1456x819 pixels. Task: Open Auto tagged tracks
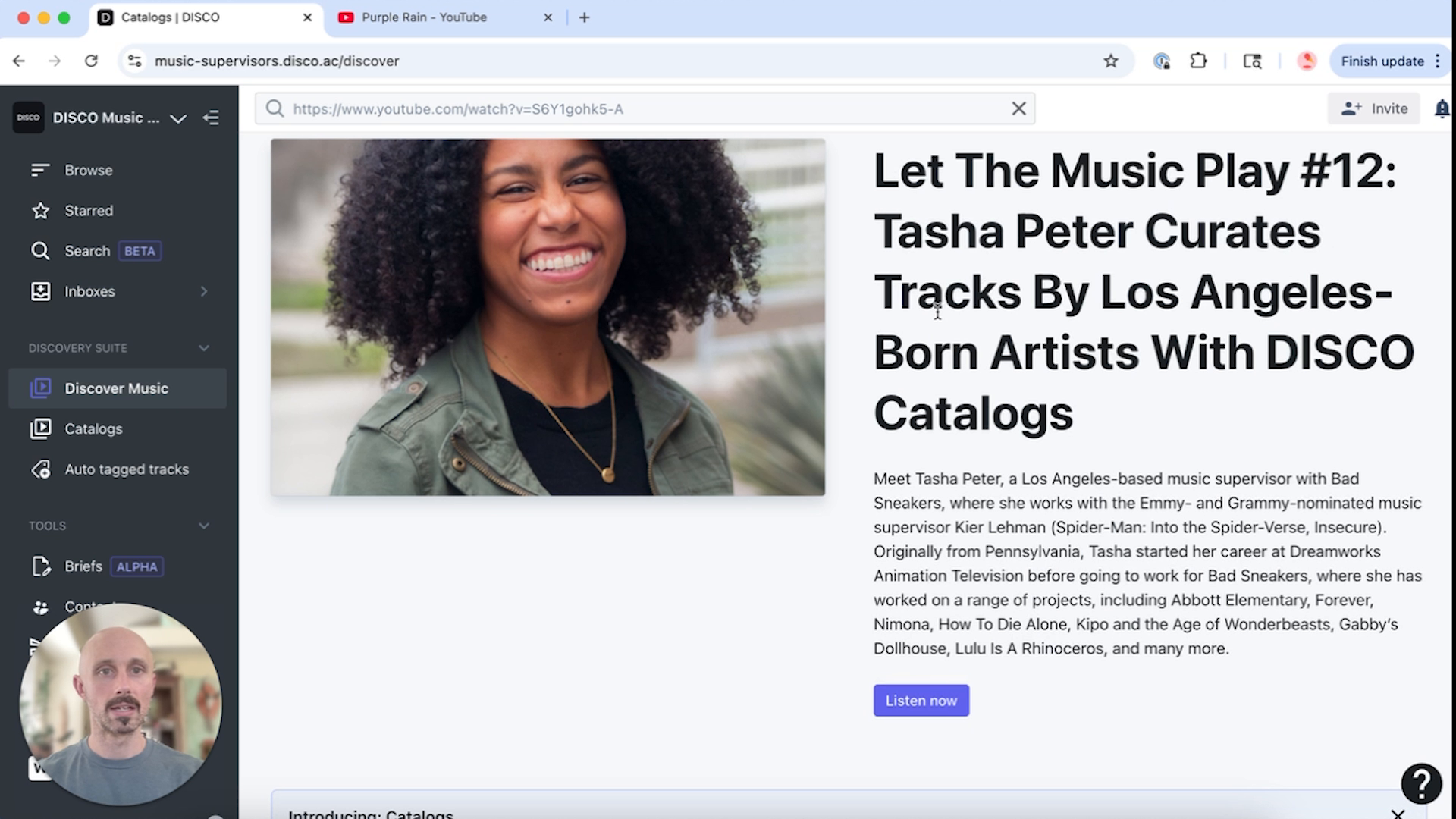coord(127,469)
